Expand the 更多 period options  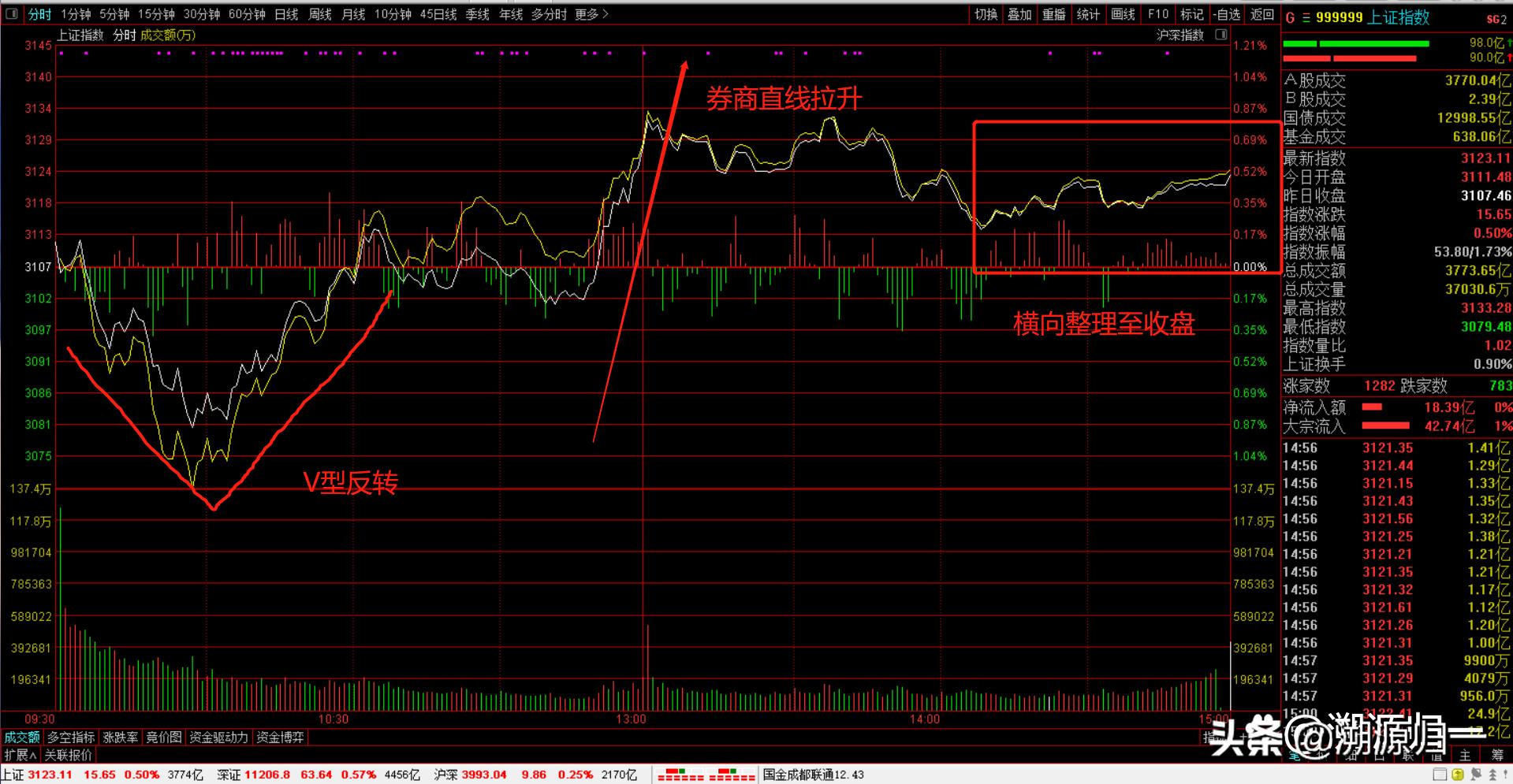click(591, 14)
